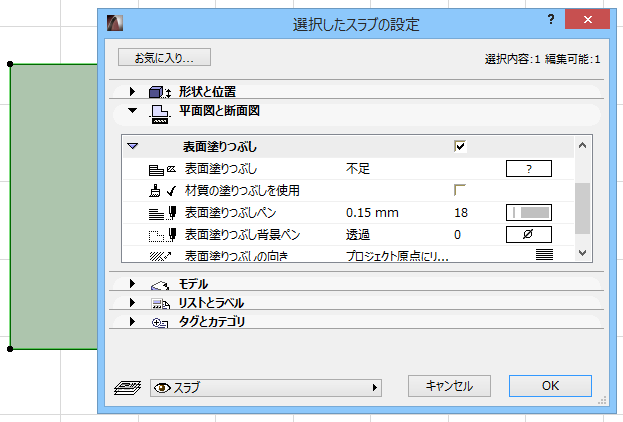
Task: Expand the リストとラベル panel
Action: click(x=132, y=303)
